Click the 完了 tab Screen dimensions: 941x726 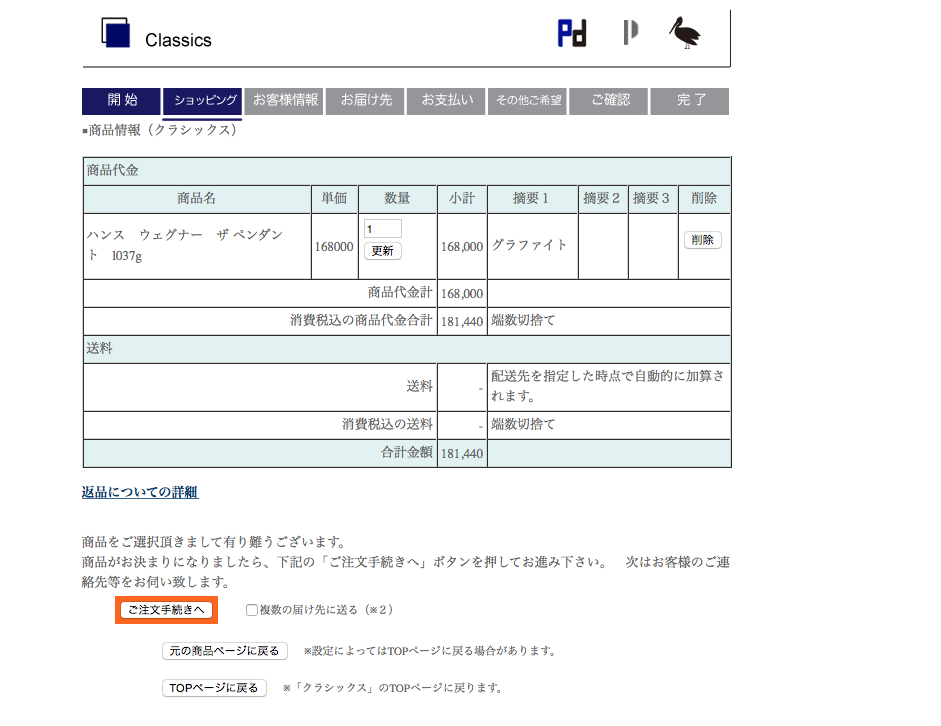click(x=689, y=101)
